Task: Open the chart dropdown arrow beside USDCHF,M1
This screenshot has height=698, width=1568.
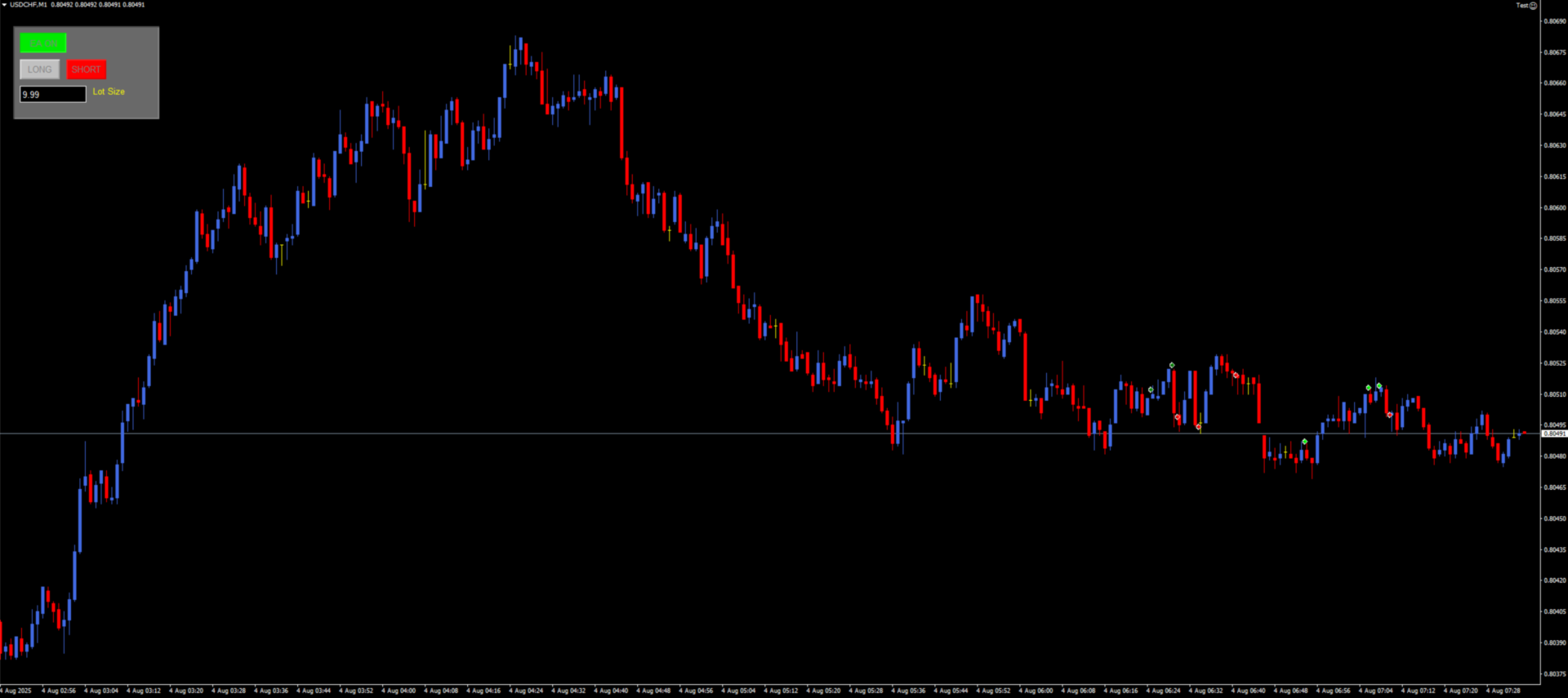Action: click(x=4, y=5)
